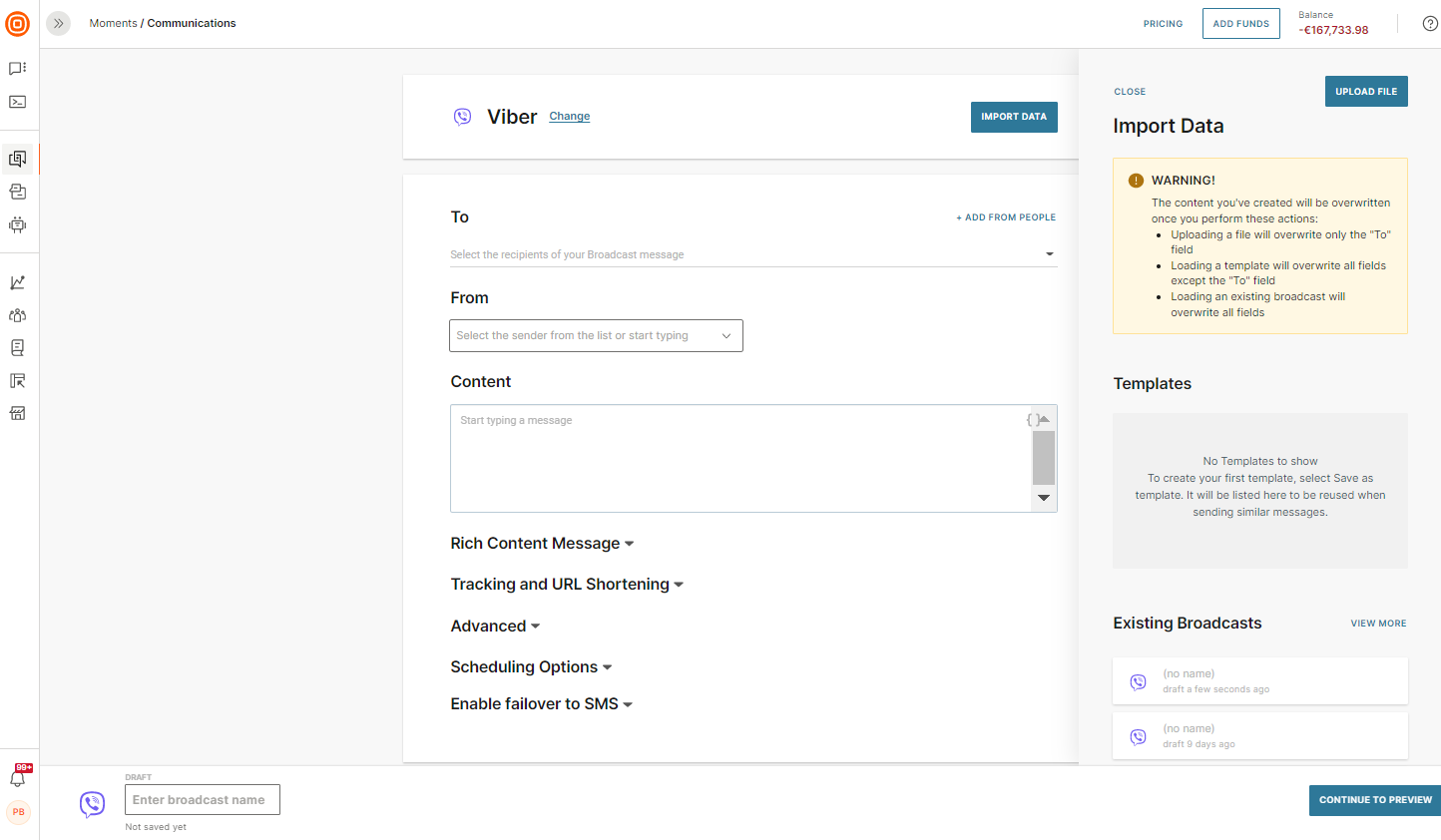Open the From sender combo box
This screenshot has height=840, width=1441.
(596, 336)
